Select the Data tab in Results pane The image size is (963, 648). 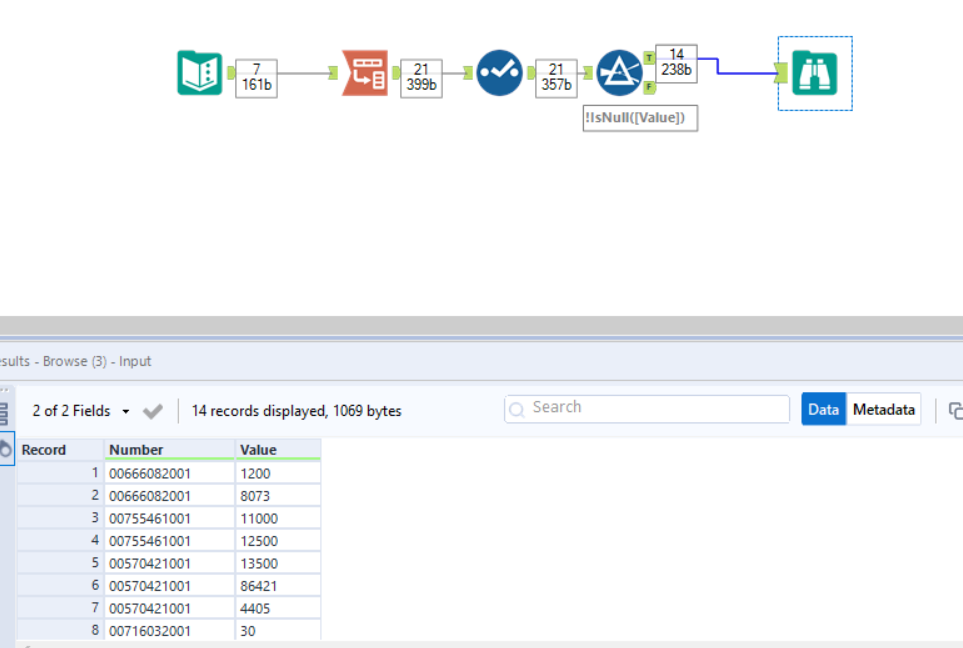(x=823, y=409)
